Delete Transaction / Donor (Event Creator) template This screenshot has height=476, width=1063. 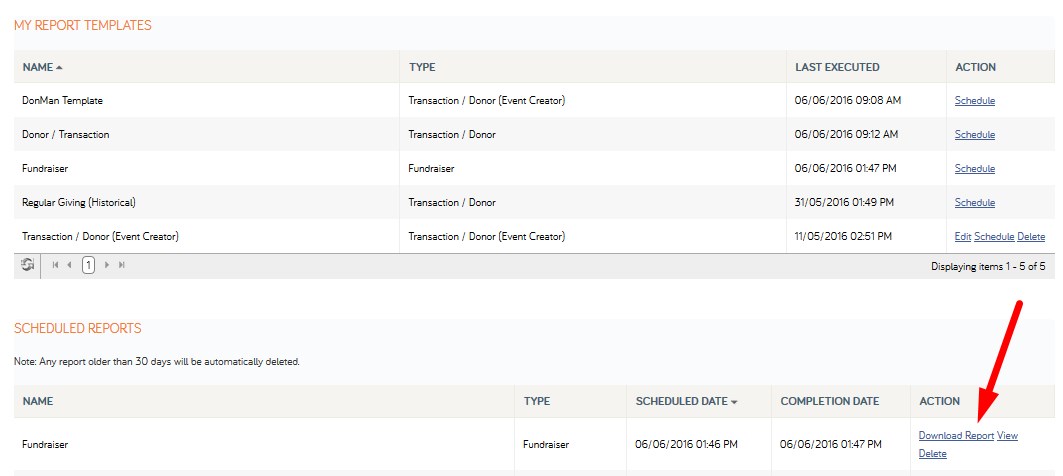point(1031,237)
